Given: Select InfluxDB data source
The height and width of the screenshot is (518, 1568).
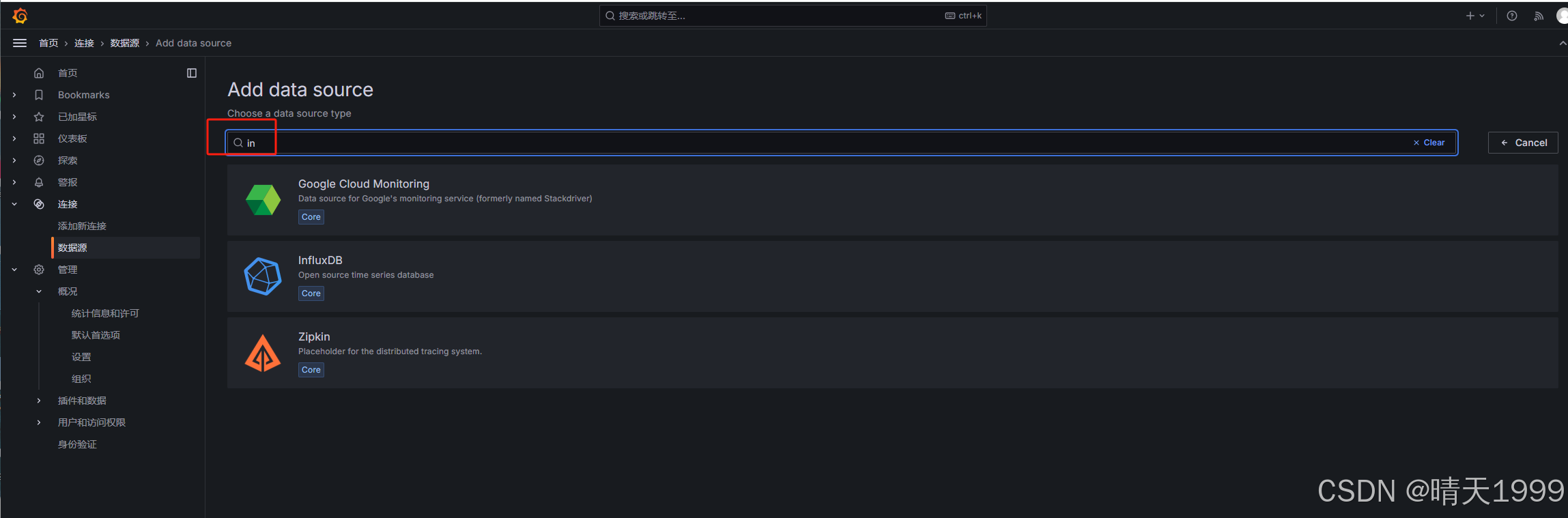Looking at the screenshot, I should tap(893, 276).
